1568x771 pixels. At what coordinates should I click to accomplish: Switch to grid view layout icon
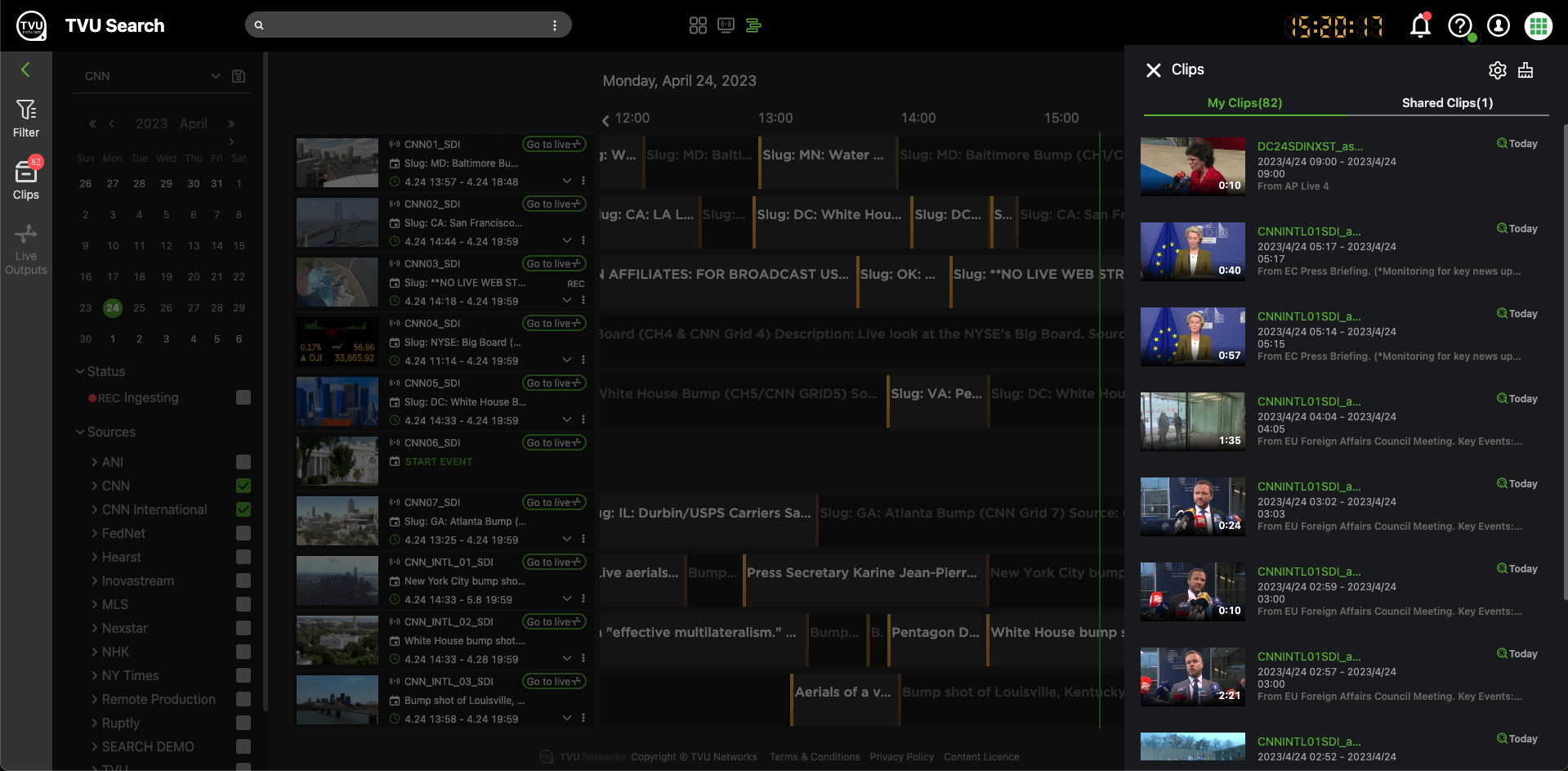point(698,25)
